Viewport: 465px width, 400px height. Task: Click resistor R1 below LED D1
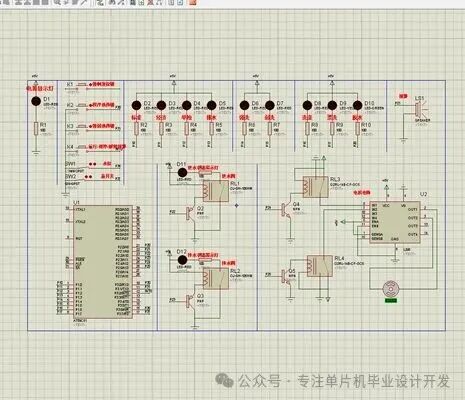(36, 129)
